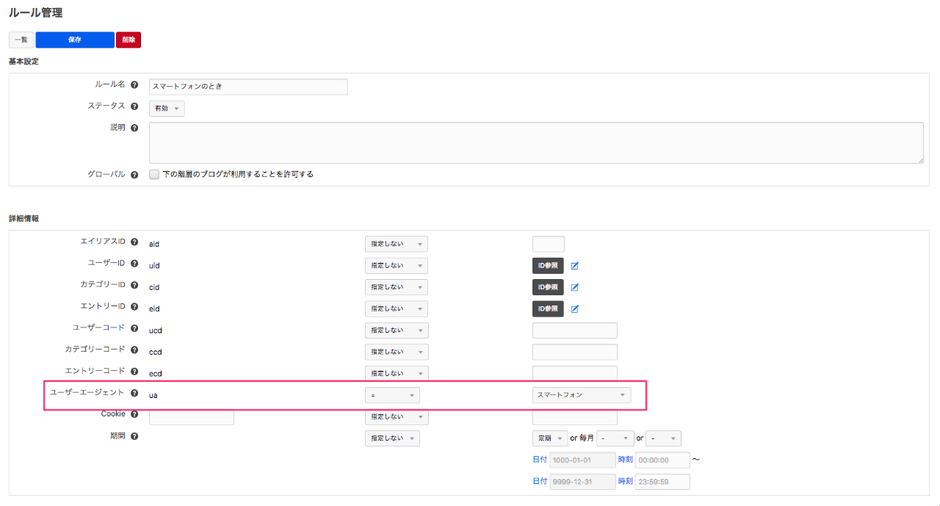
Task: Click into the 説明 text area
Action: point(536,143)
